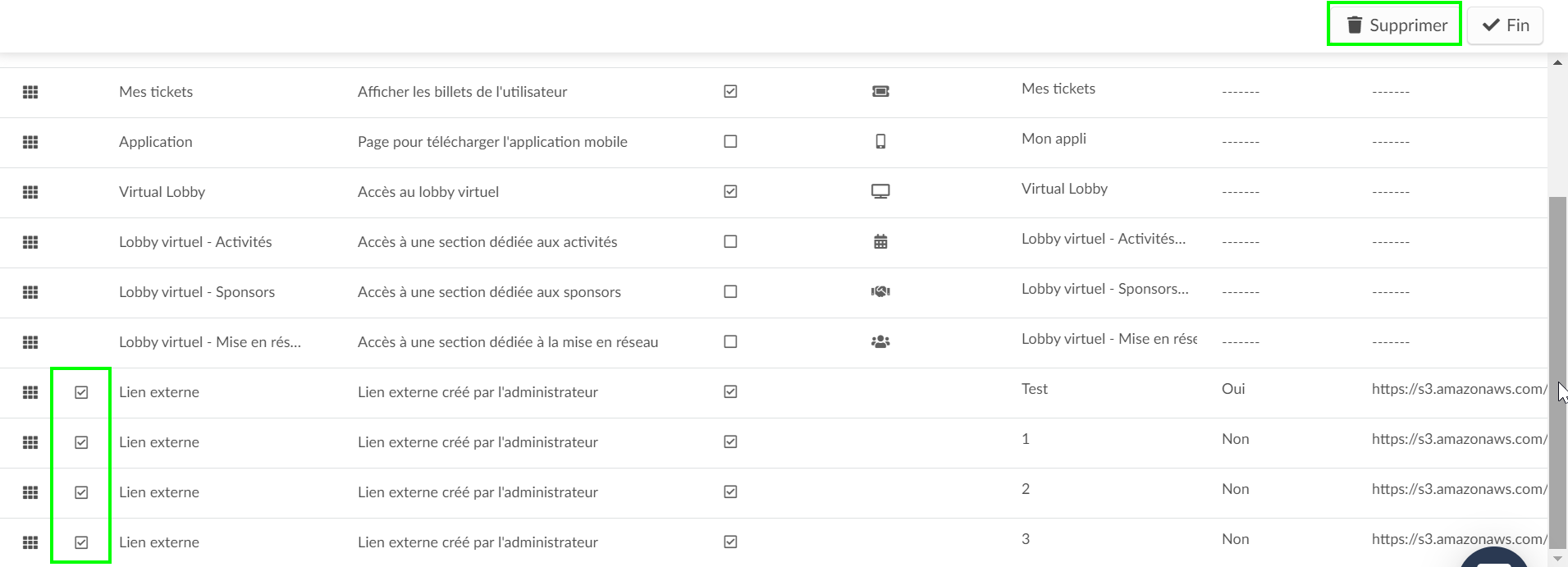Click 'Accès à une section dédiée aux activités' text
1568x567 pixels.
[487, 242]
